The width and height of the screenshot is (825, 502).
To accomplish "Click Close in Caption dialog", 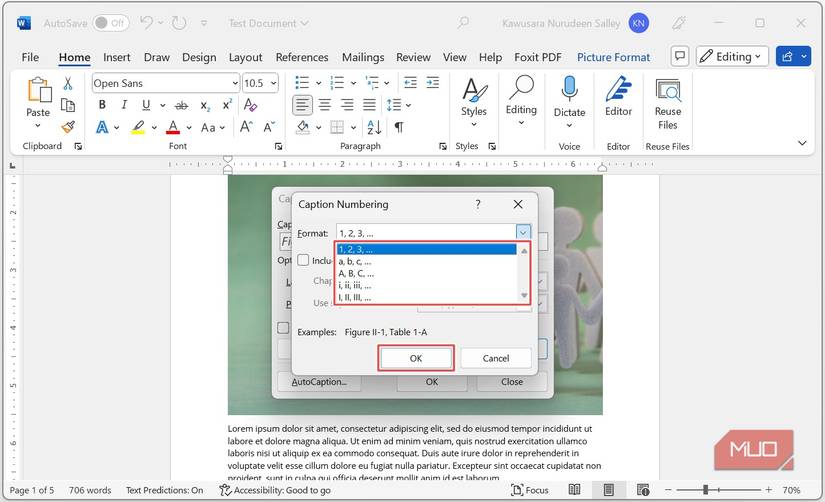I will pos(511,381).
